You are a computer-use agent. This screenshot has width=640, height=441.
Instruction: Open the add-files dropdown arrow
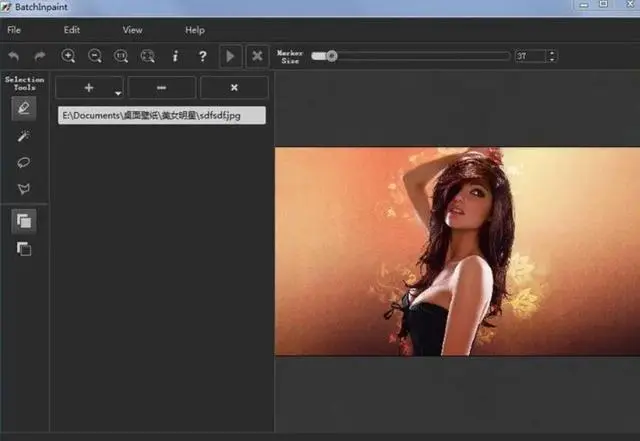(x=118, y=94)
